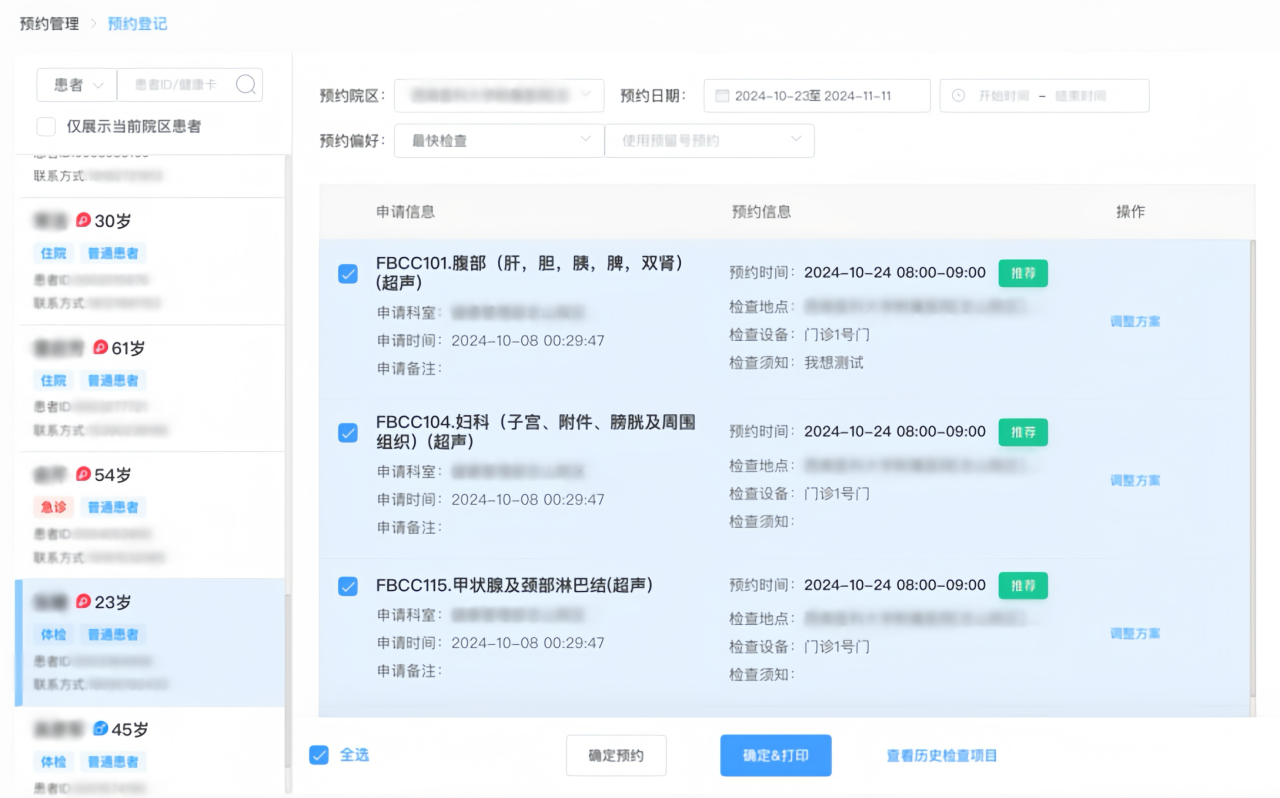Click the clock icon in time range field
Screen dimensions: 1280x798
click(x=958, y=96)
